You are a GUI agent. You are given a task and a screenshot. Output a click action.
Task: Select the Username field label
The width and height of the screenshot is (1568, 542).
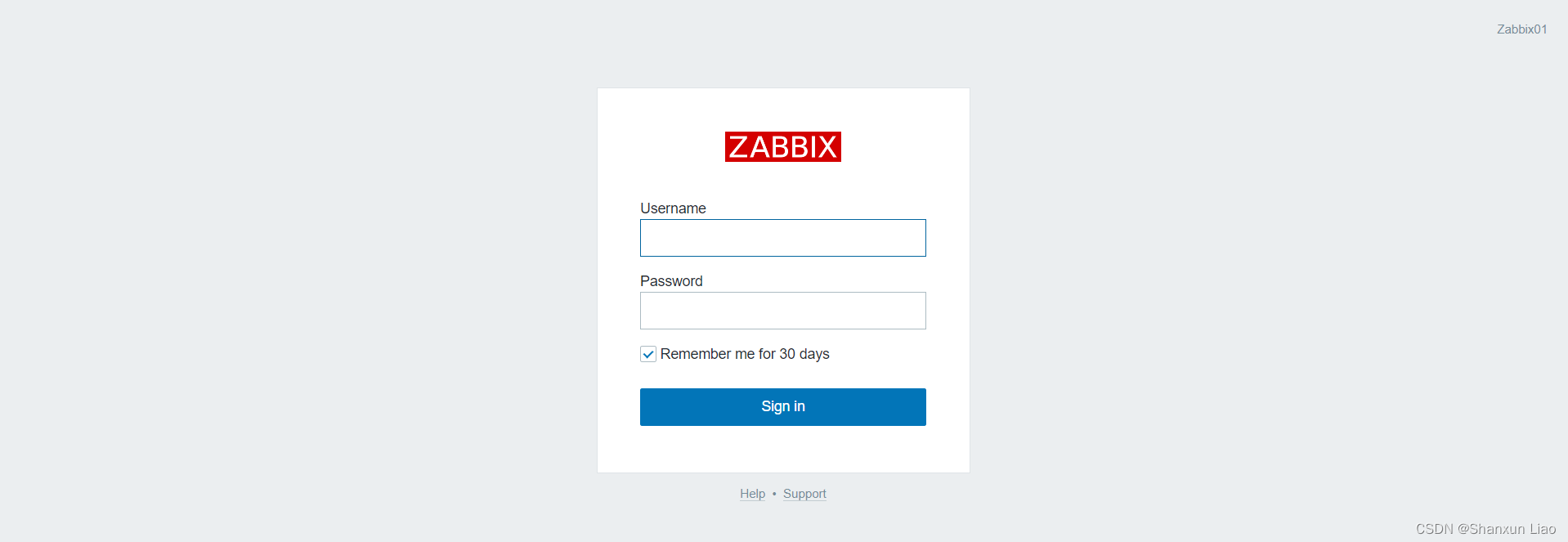[x=672, y=208]
